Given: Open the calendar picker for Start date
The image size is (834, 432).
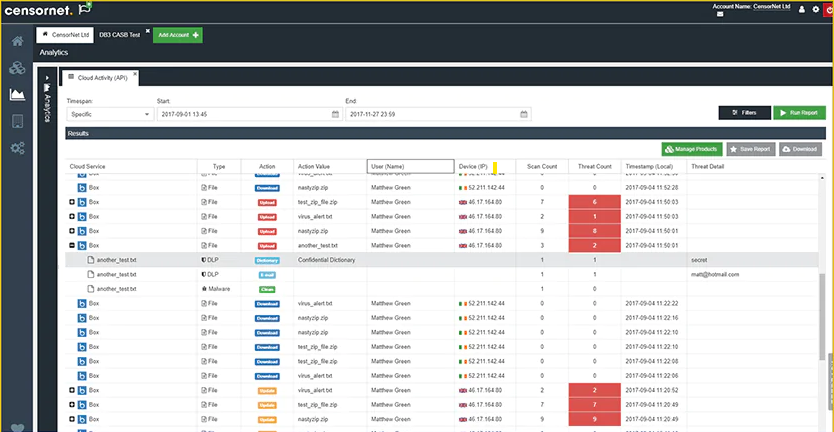Looking at the screenshot, I should [x=335, y=114].
